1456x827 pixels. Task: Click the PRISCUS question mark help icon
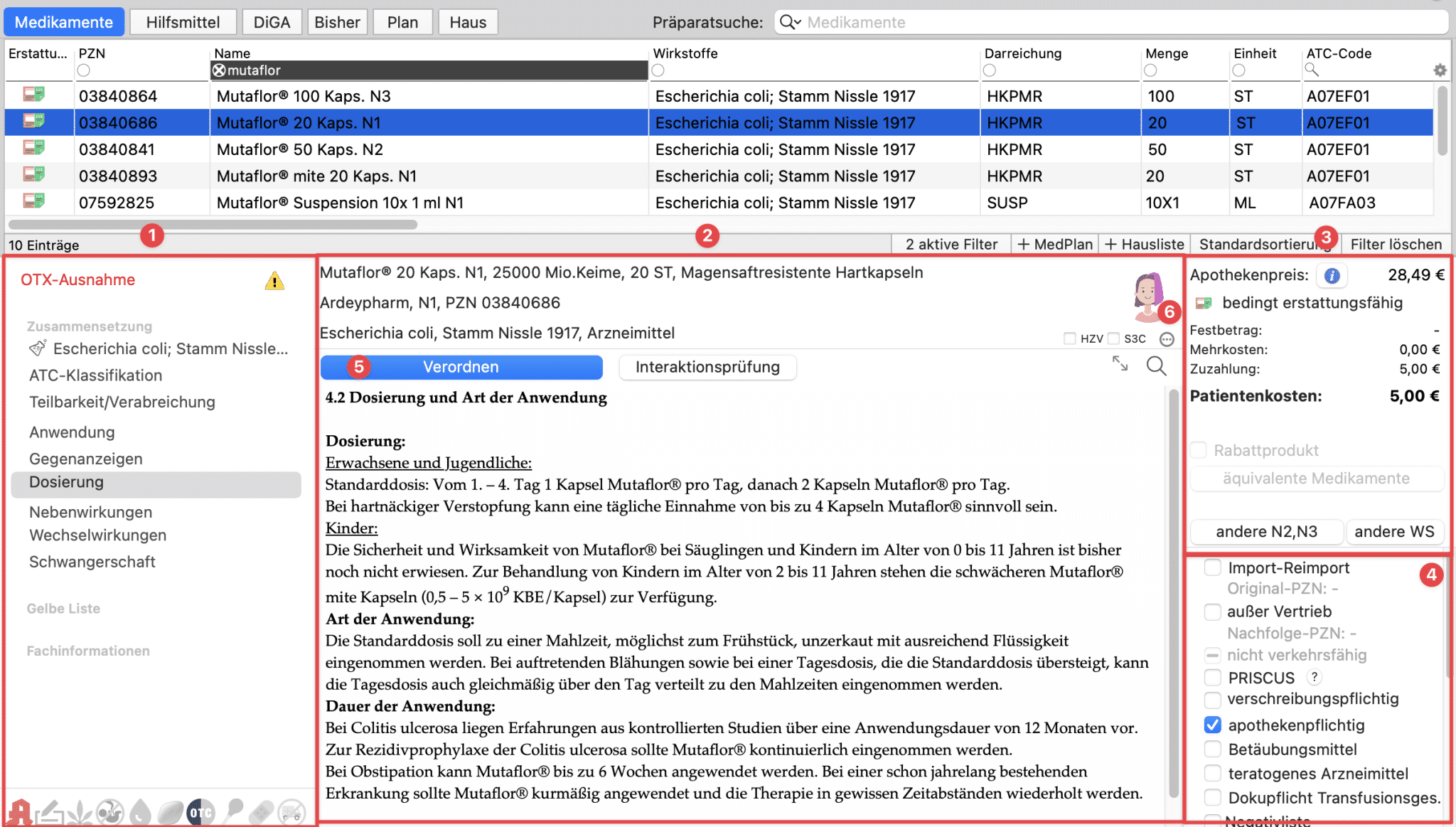coord(1315,677)
